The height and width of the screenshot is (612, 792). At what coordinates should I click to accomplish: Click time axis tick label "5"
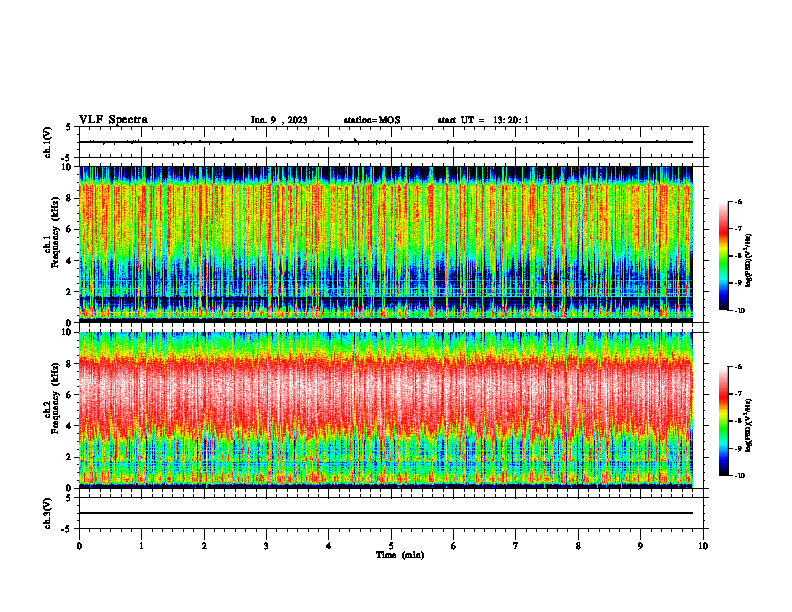[x=391, y=546]
